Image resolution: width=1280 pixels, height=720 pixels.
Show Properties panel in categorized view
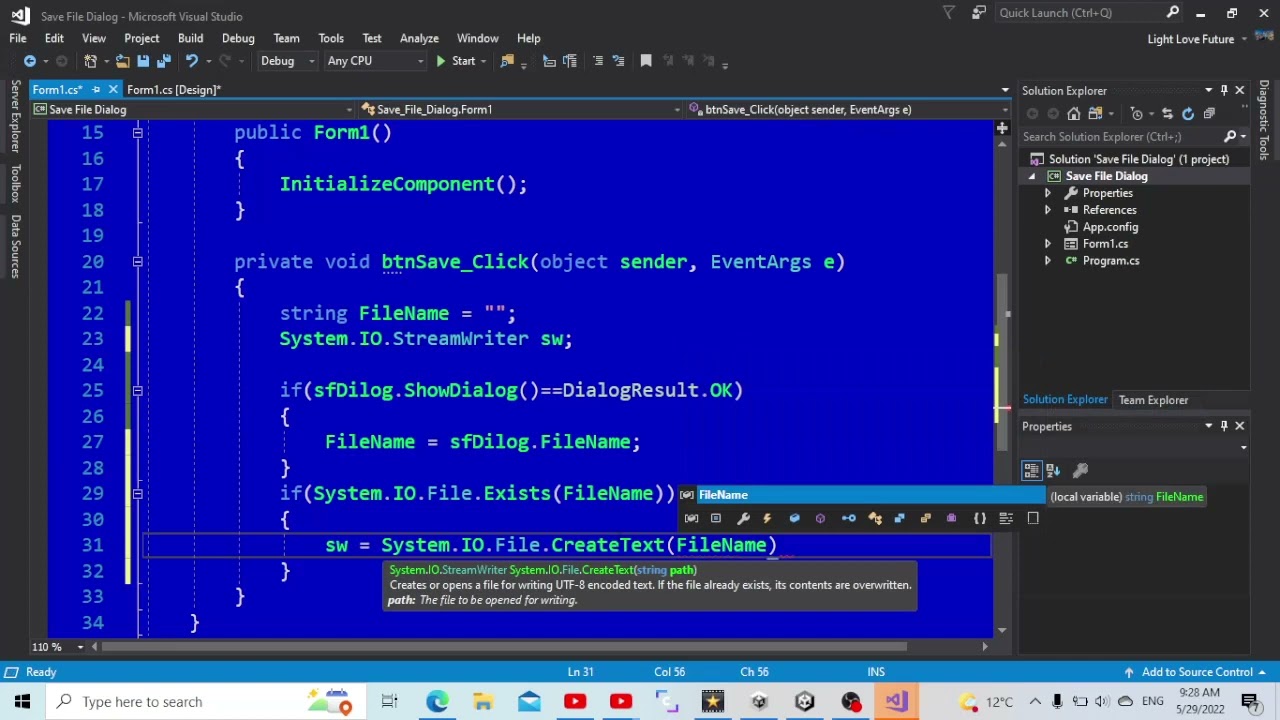pyautogui.click(x=1033, y=470)
